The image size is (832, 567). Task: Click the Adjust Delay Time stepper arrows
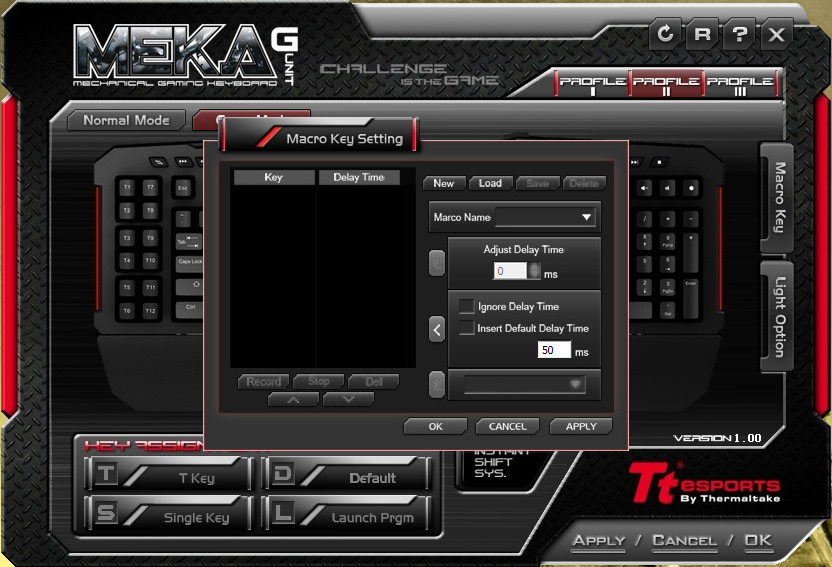pos(534,271)
